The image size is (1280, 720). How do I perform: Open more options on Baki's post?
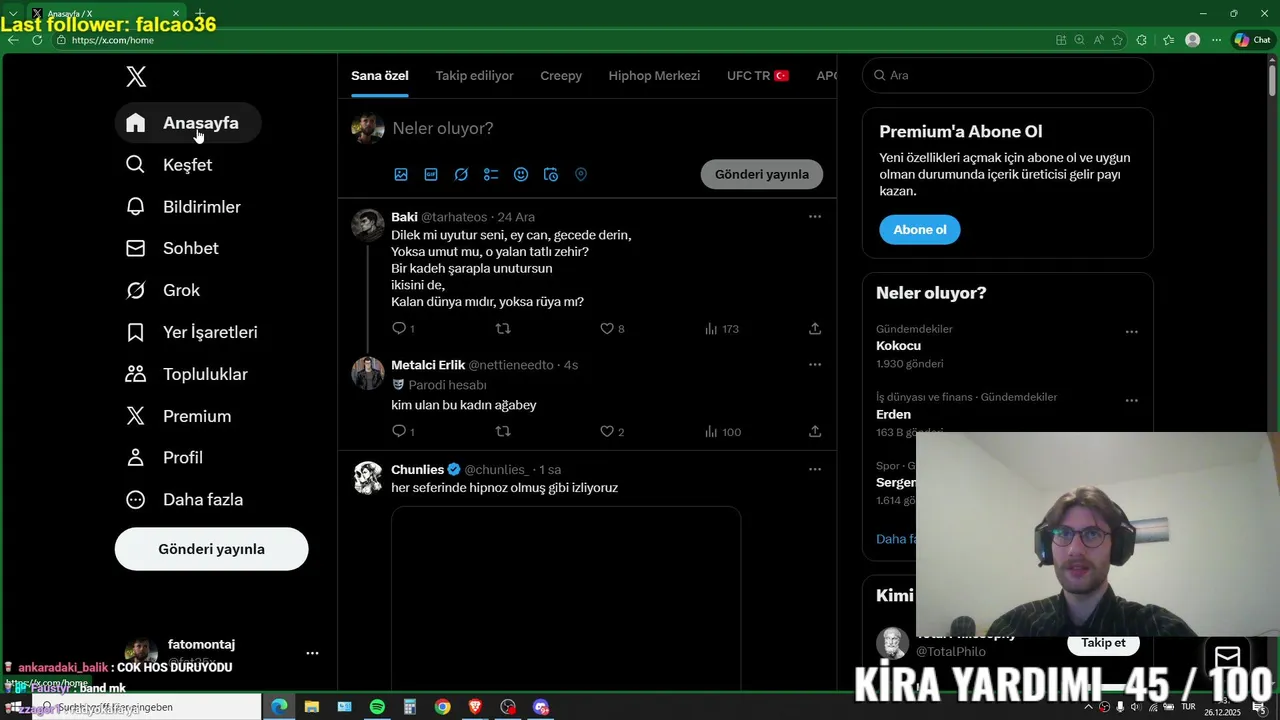[815, 216]
